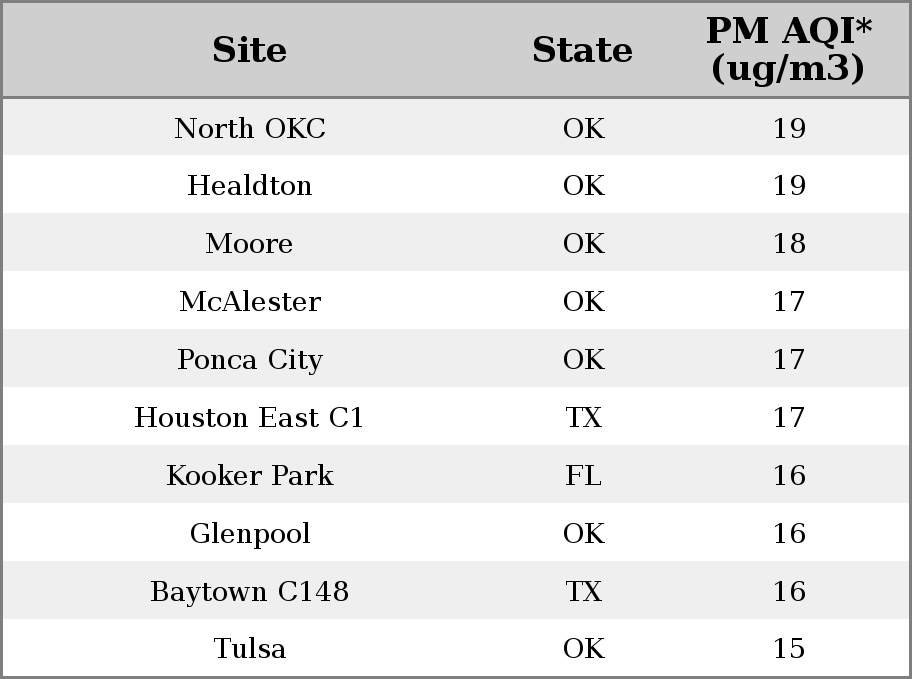Image resolution: width=912 pixels, height=679 pixels.
Task: Select the North OKC site cell
Action: [x=250, y=128]
